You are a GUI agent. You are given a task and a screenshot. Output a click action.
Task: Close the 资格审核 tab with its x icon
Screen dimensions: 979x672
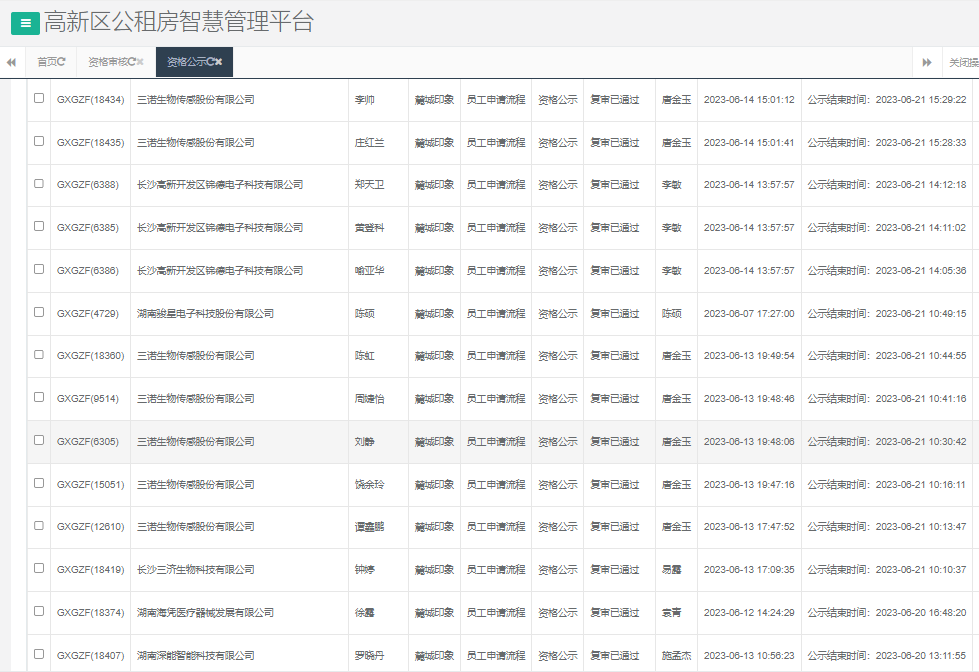140,62
